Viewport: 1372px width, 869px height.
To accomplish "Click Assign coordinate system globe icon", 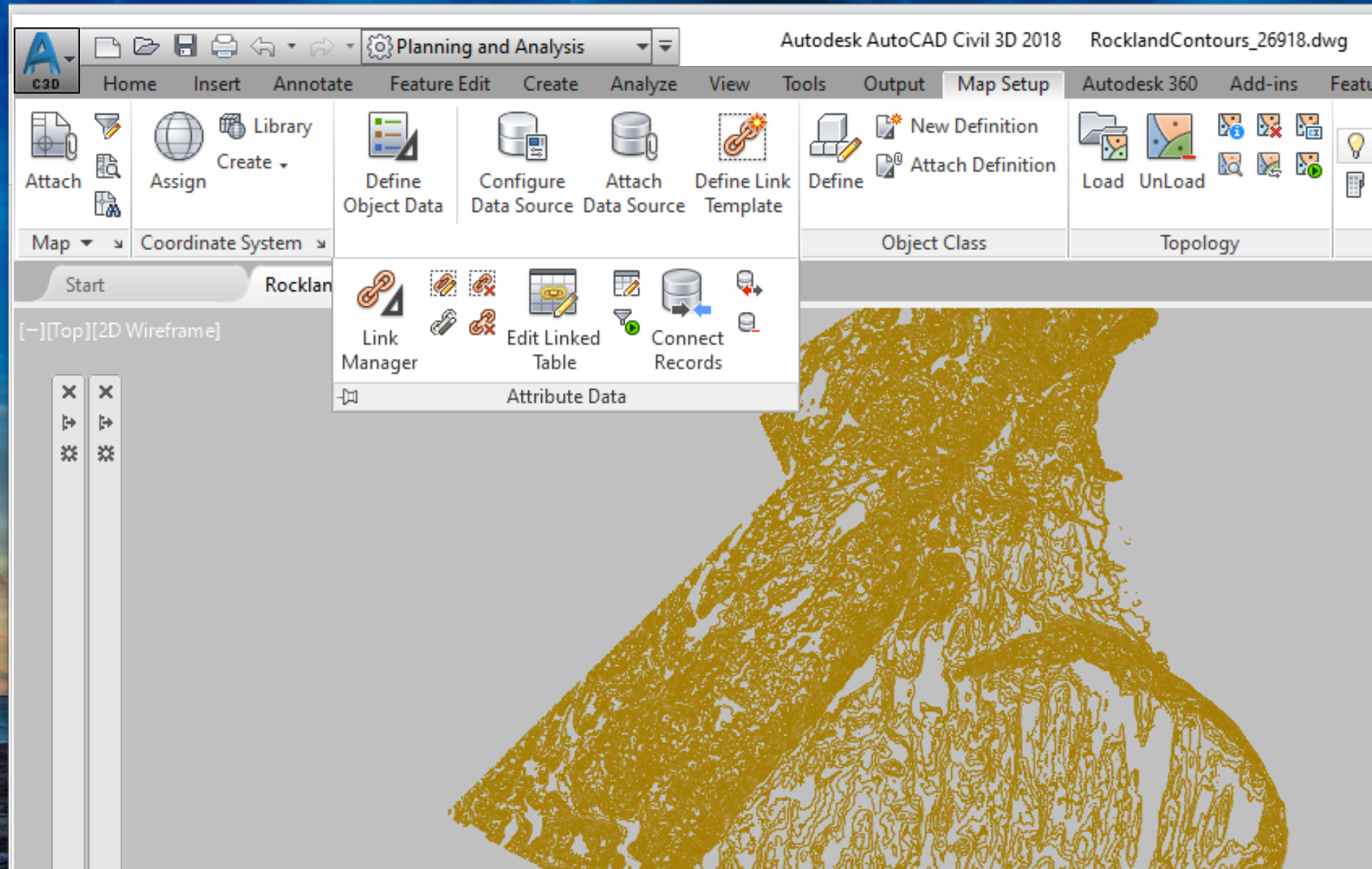I will (178, 137).
